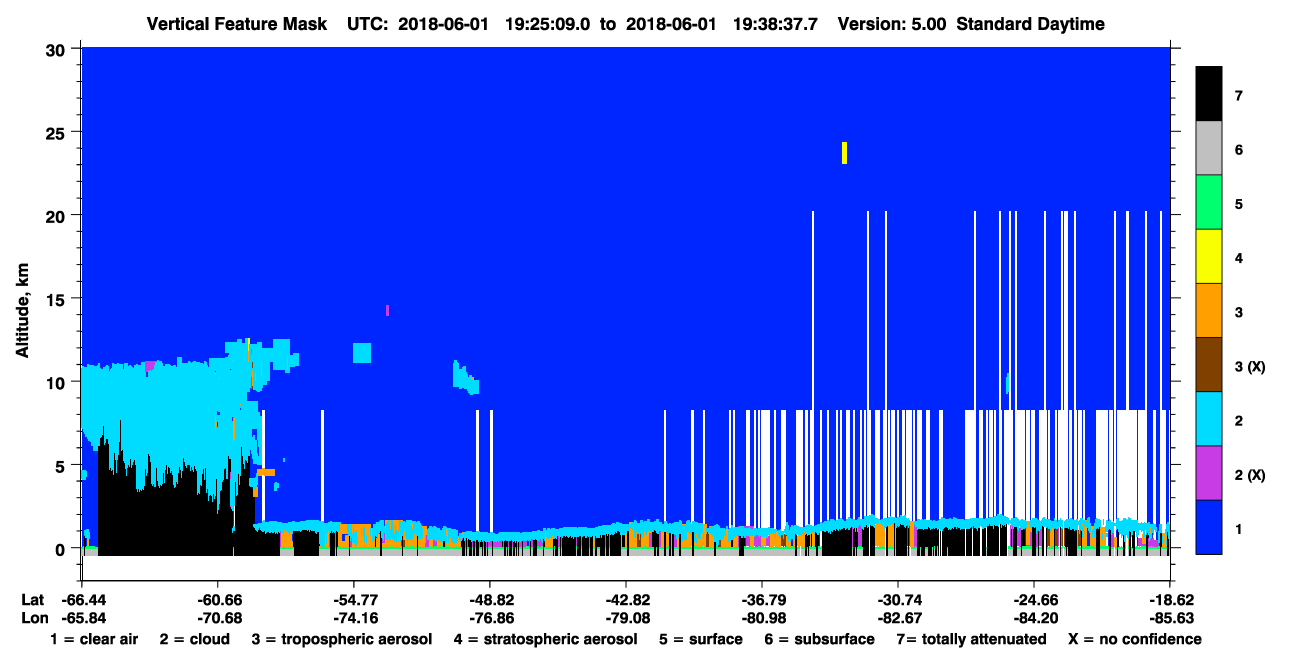Click the green surface legend swatch
The width and height of the screenshot is (1300, 667).
pos(1209,203)
